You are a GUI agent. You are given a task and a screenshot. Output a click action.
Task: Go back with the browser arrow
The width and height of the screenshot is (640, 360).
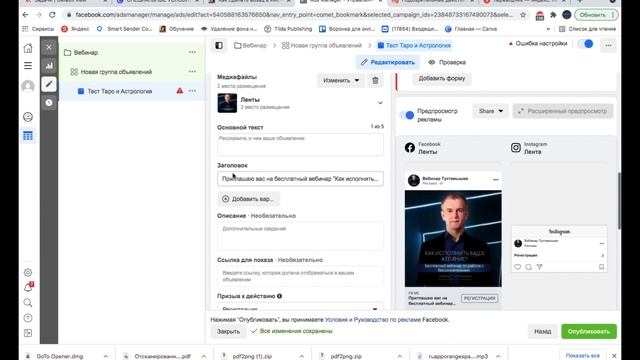point(25,15)
